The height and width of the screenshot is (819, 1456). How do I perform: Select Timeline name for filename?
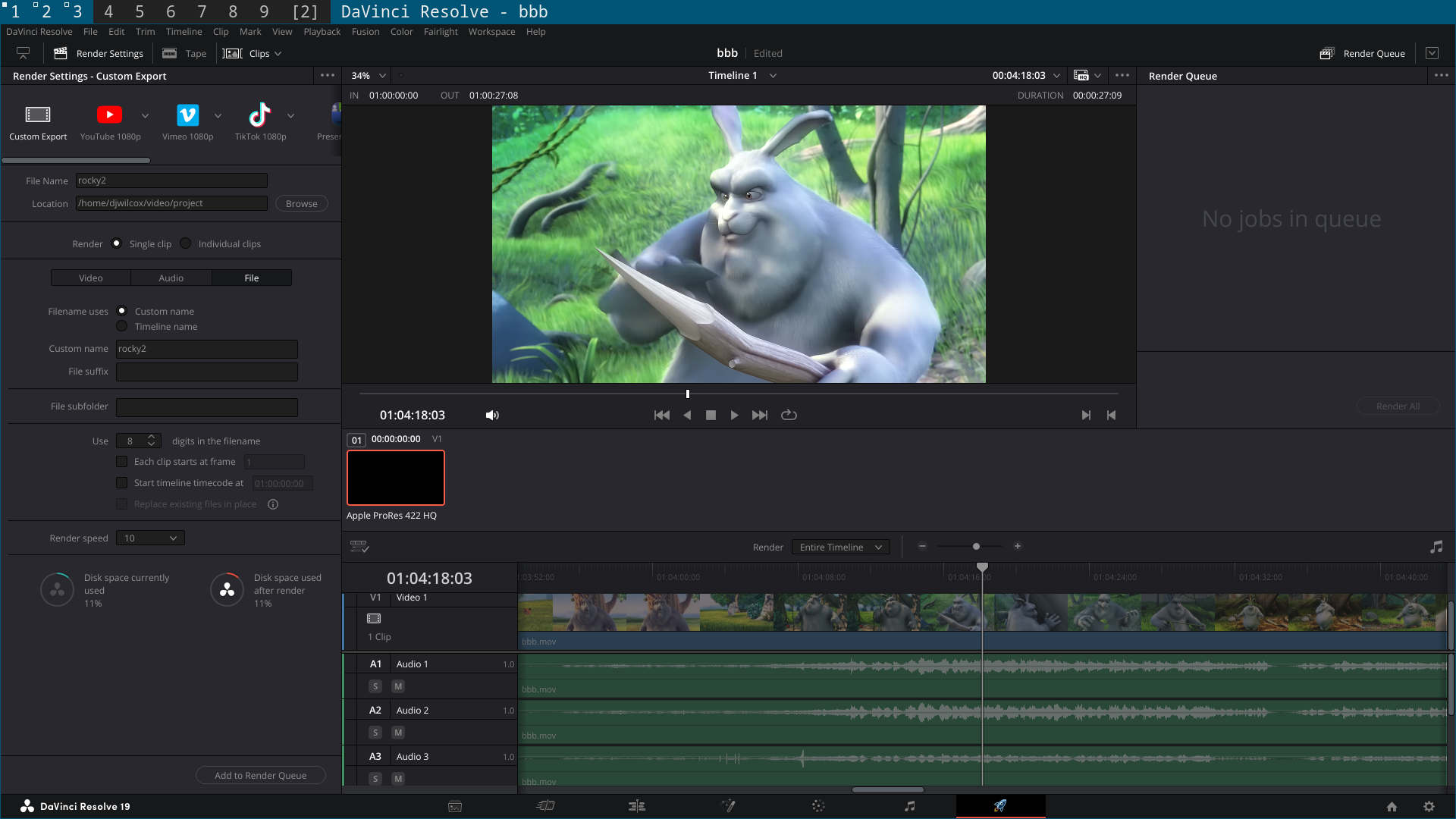pyautogui.click(x=121, y=326)
